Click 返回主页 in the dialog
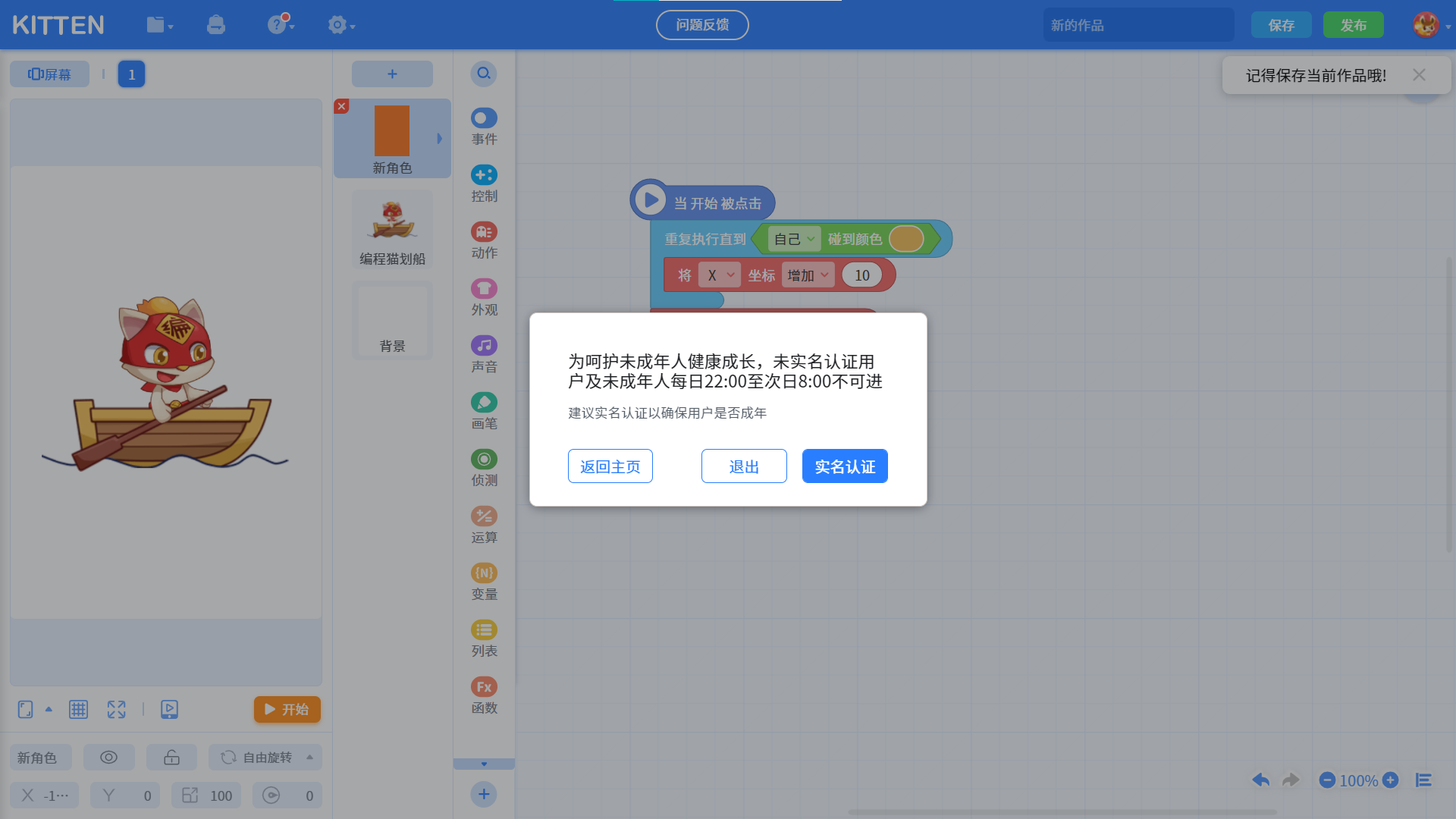Screen dimensions: 1456x819 click(x=610, y=466)
